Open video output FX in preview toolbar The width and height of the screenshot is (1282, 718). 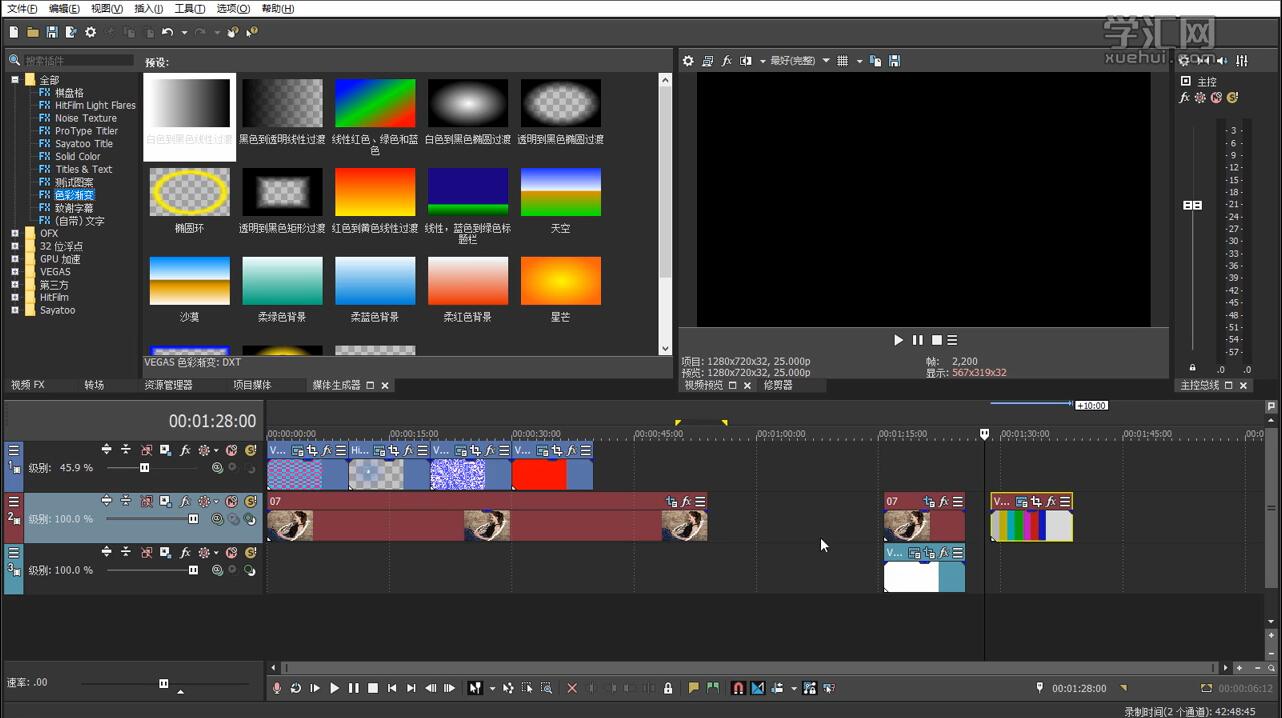coord(727,61)
